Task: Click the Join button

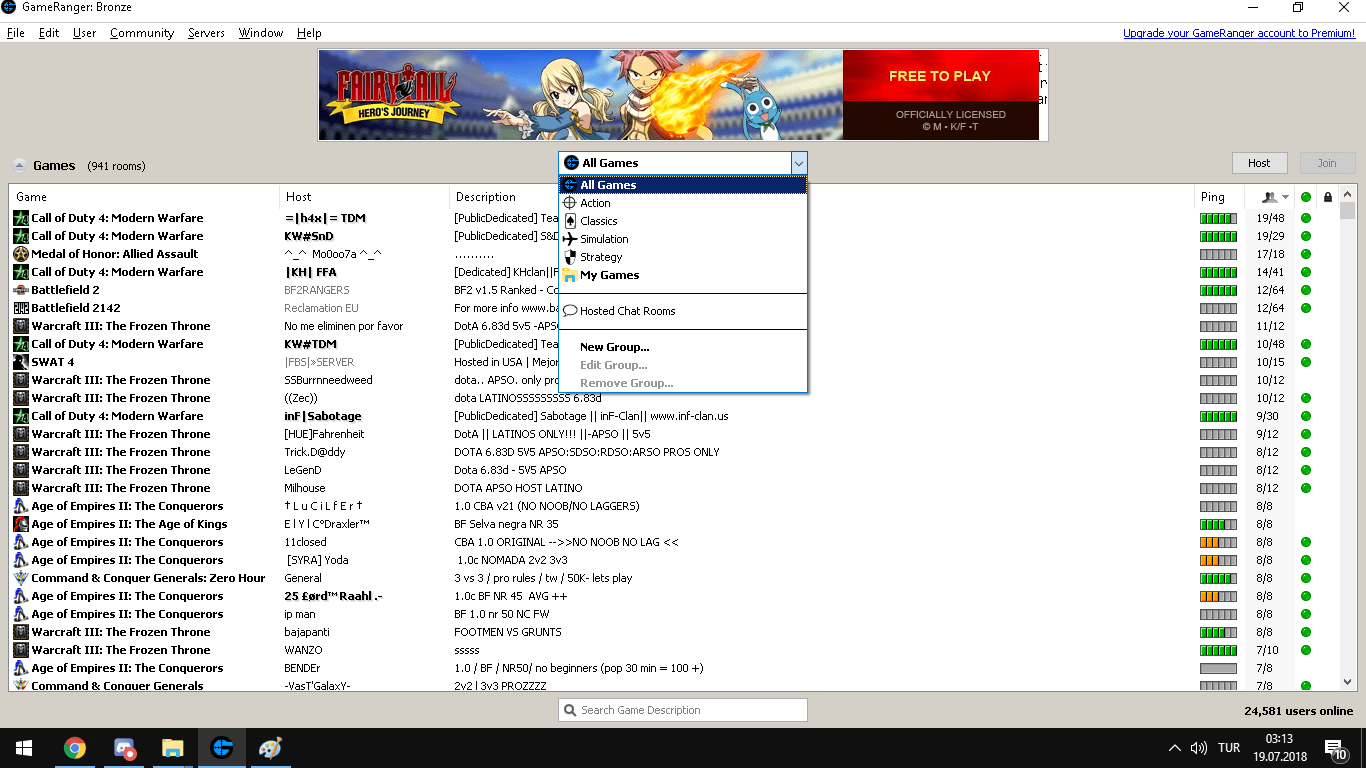Action: coord(1327,163)
